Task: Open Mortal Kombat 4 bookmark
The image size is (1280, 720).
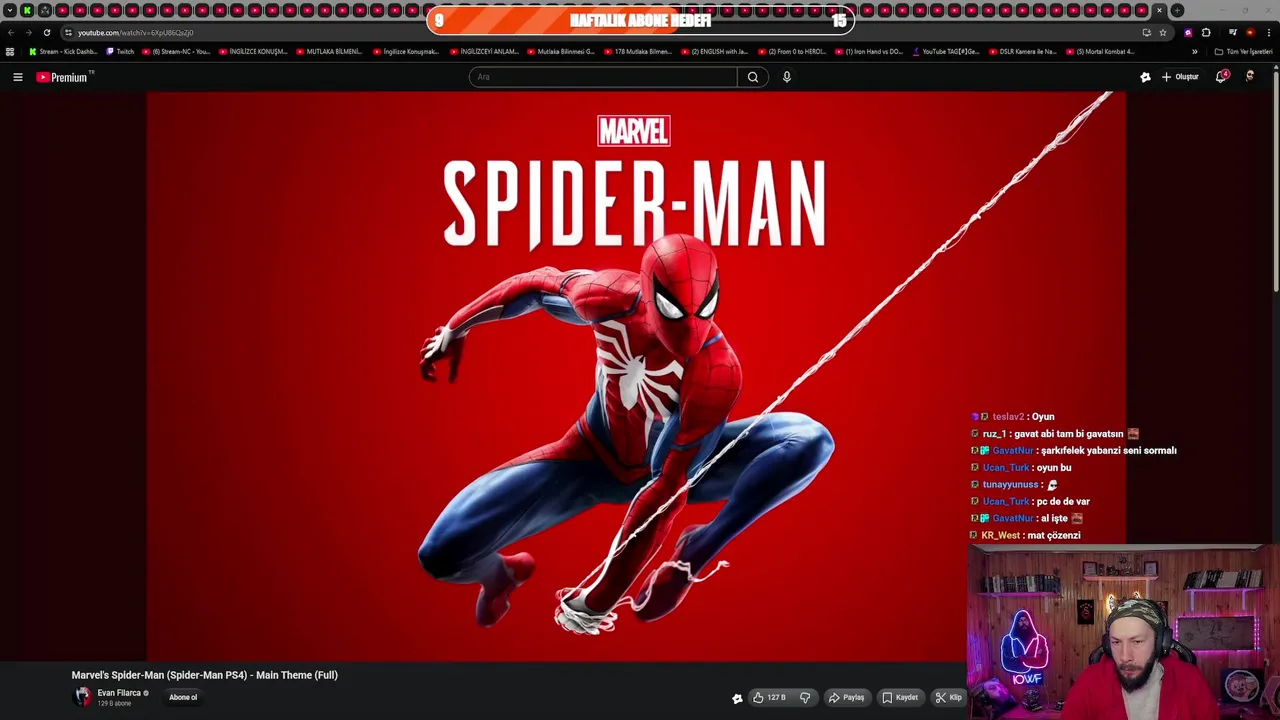Action: (1100, 52)
